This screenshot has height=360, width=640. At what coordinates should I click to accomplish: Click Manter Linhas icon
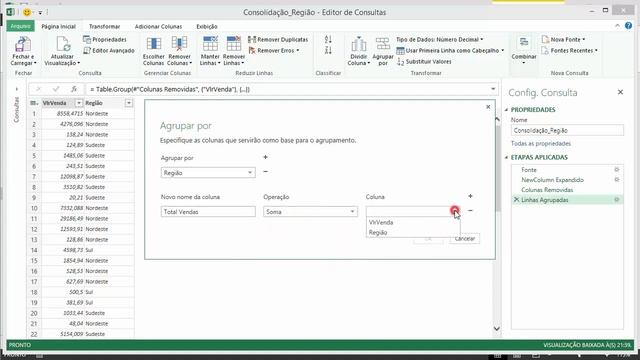pyautogui.click(x=210, y=44)
